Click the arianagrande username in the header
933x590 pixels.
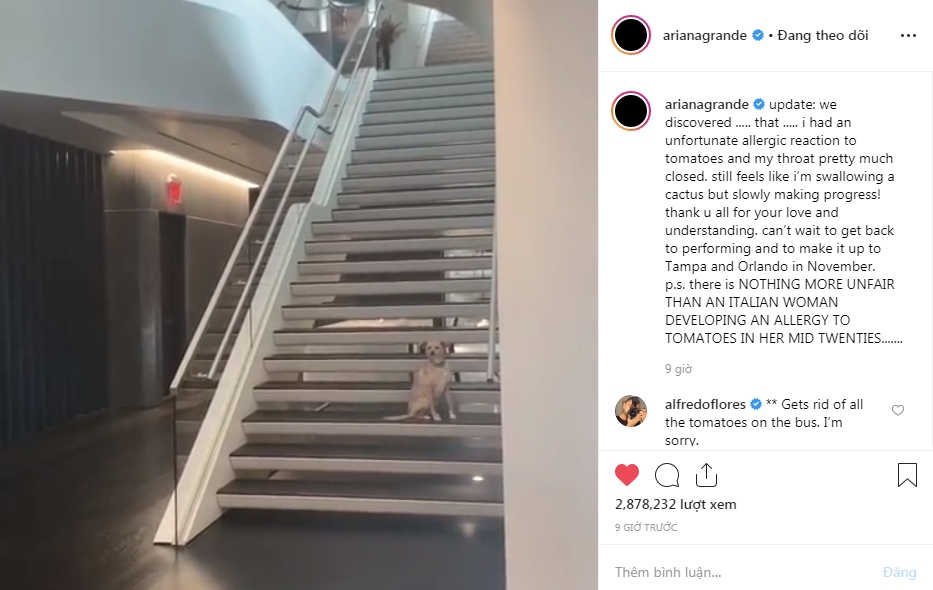pos(705,35)
